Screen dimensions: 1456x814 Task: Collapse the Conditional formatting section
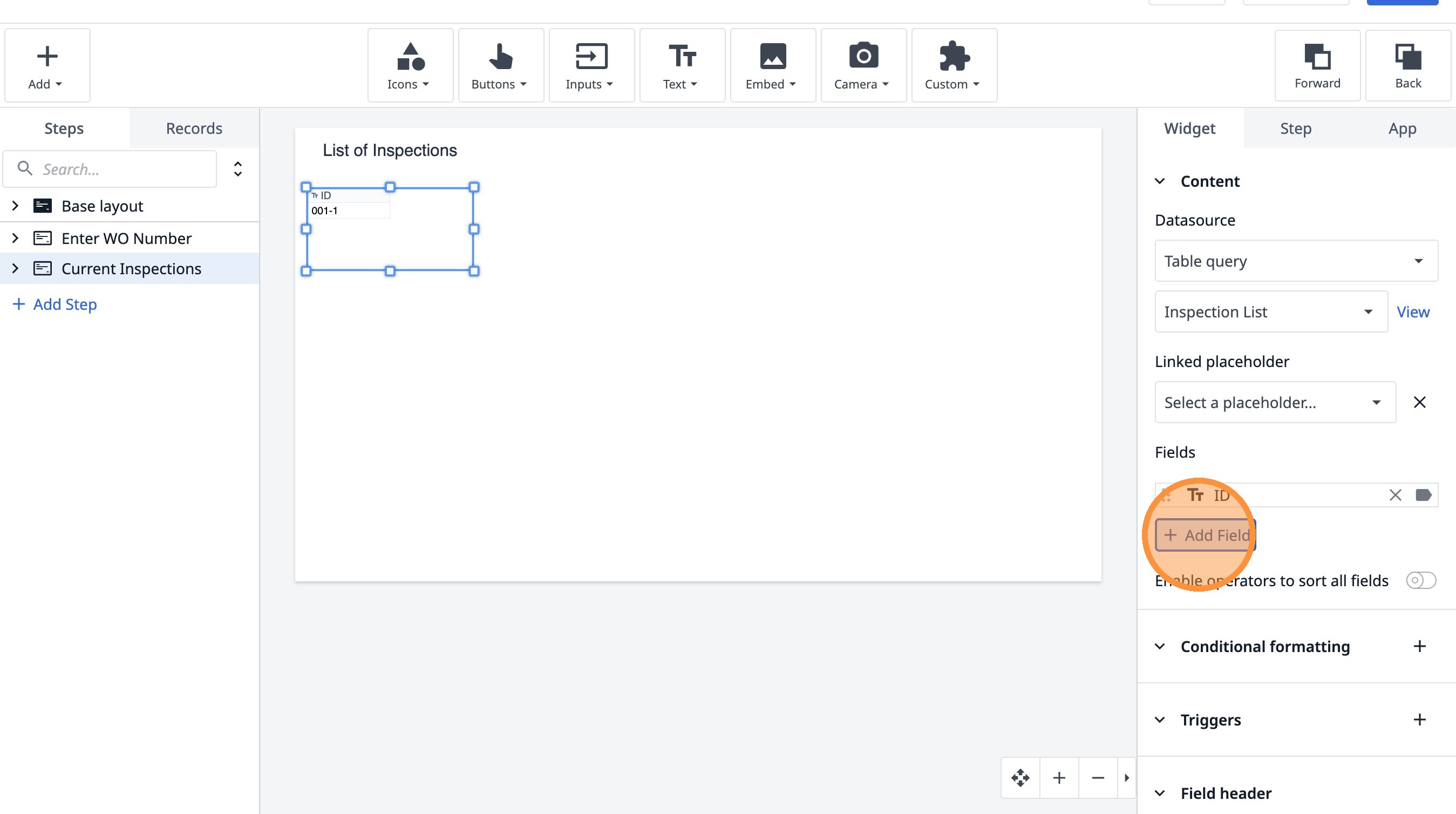(x=1160, y=646)
